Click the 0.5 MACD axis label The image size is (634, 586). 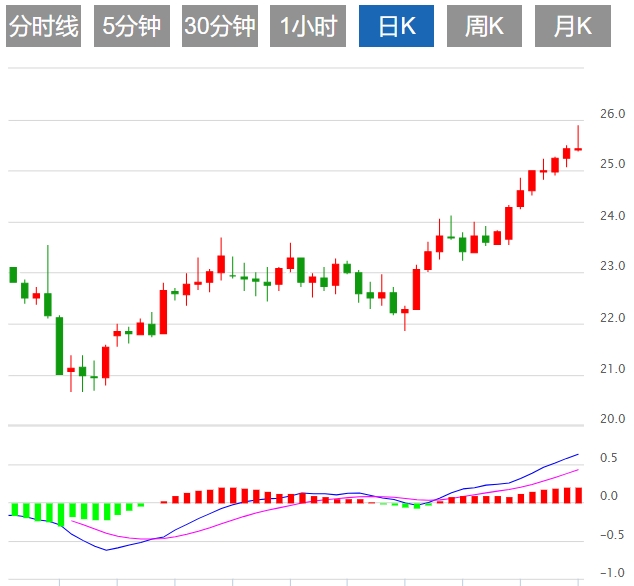609,458
